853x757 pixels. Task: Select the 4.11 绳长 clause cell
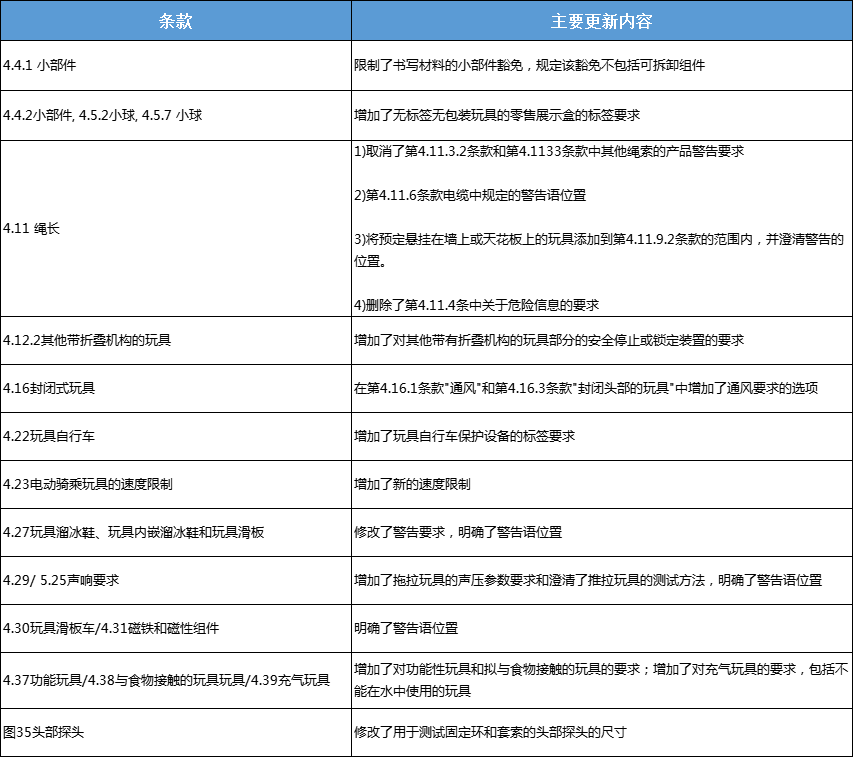pyautogui.click(x=35, y=228)
